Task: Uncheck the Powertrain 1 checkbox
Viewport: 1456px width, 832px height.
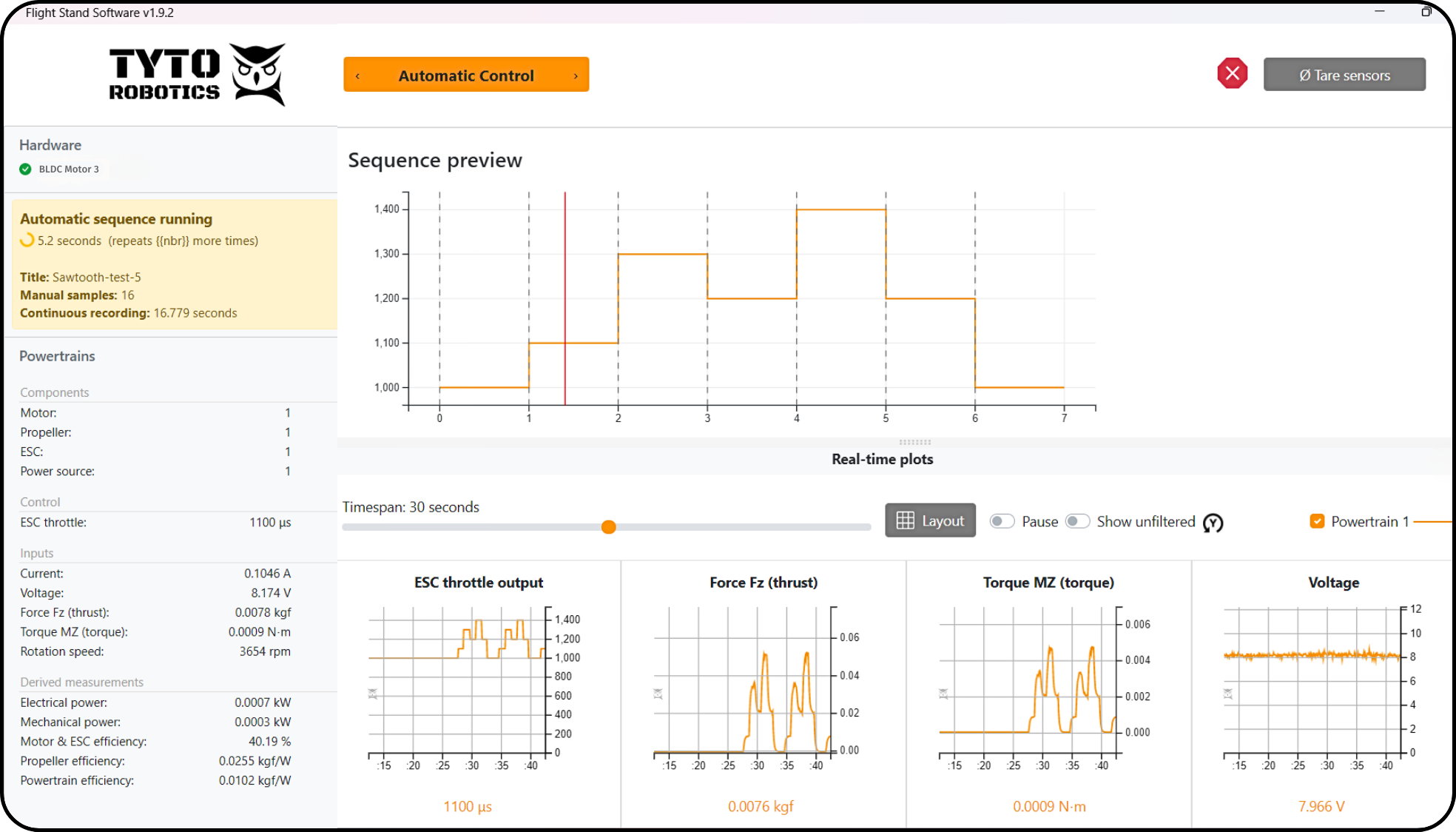Action: (x=1317, y=521)
